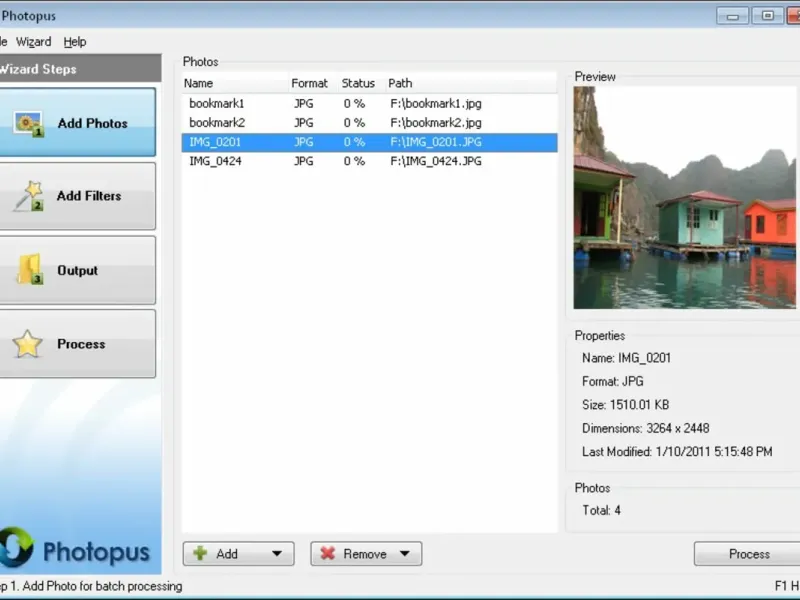Click the 0 % status of IMG_0424
Viewport: 800px width, 600px height.
(354, 161)
